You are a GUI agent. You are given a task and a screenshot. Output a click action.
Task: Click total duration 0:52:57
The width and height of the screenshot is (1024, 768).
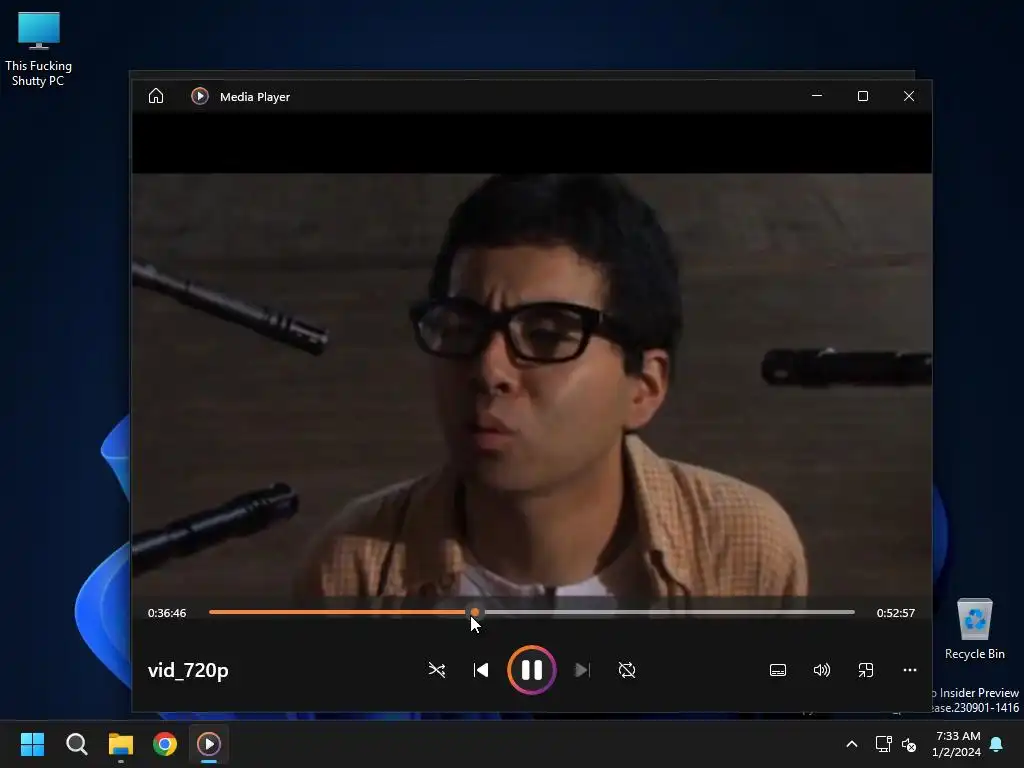pyautogui.click(x=895, y=613)
